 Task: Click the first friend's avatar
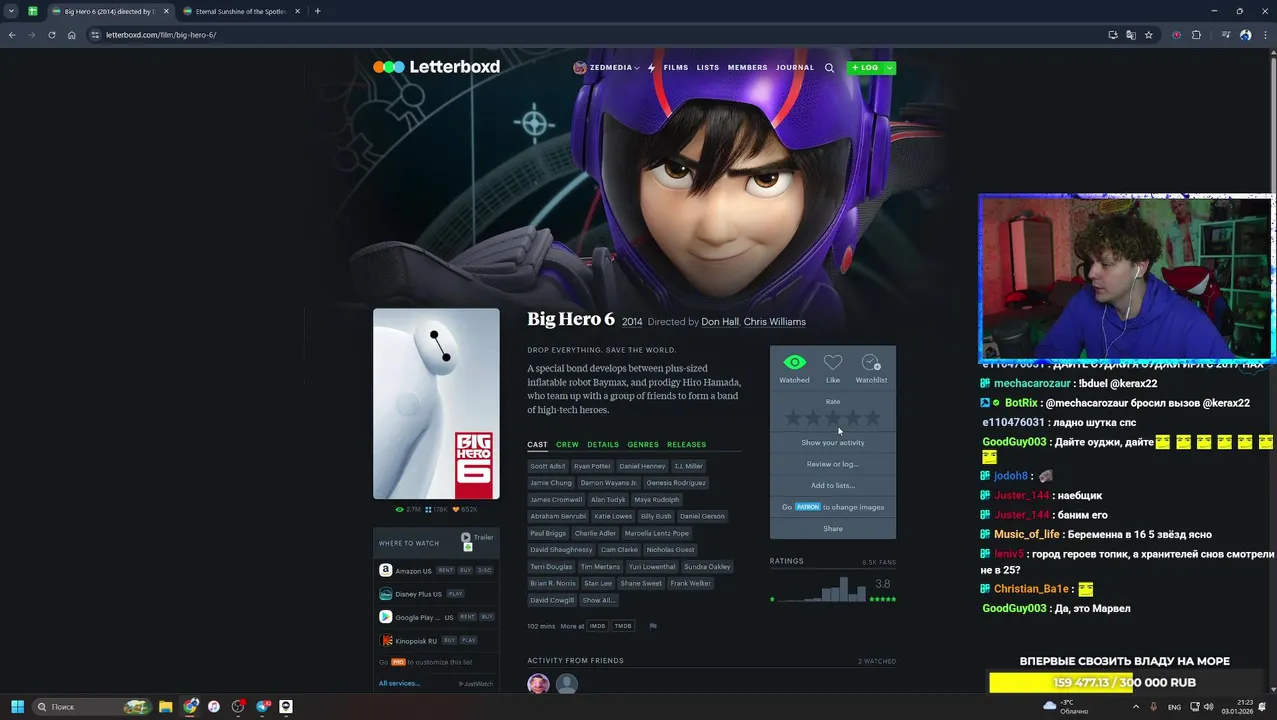click(538, 684)
